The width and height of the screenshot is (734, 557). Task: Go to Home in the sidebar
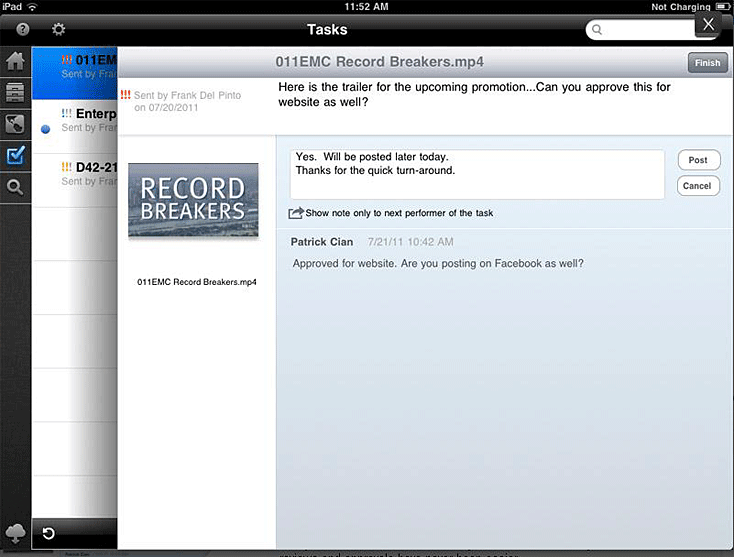click(x=15, y=61)
